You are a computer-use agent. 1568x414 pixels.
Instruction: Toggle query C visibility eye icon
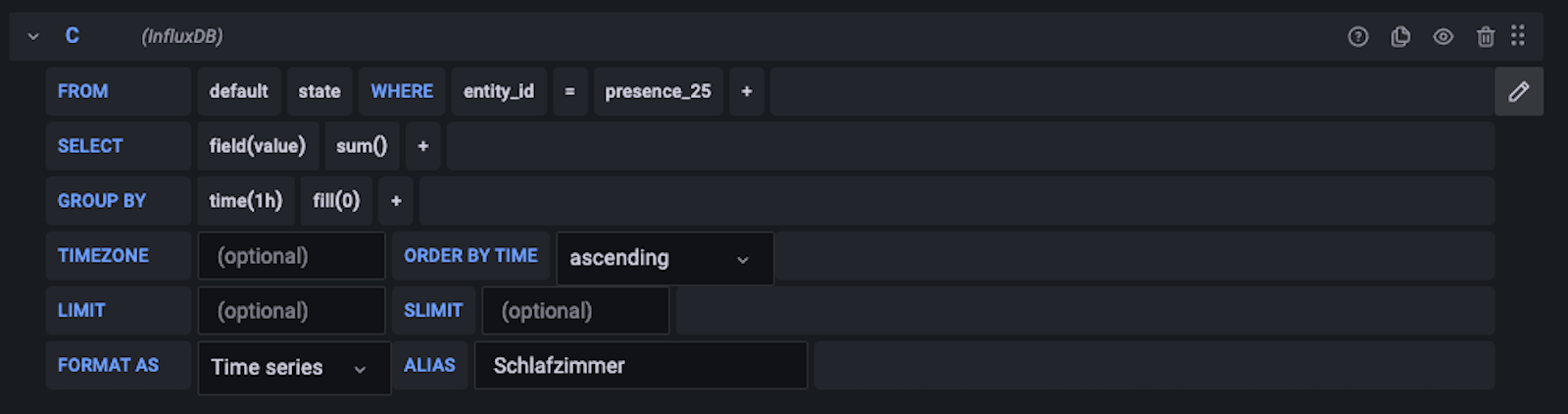click(x=1443, y=37)
